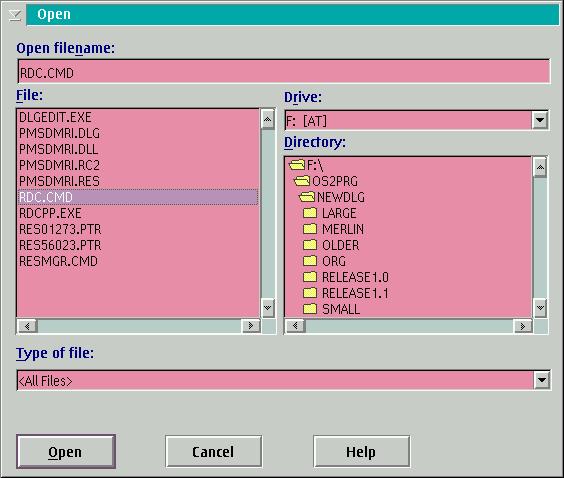
Task: Open the Drive dropdown list
Action: 540,120
